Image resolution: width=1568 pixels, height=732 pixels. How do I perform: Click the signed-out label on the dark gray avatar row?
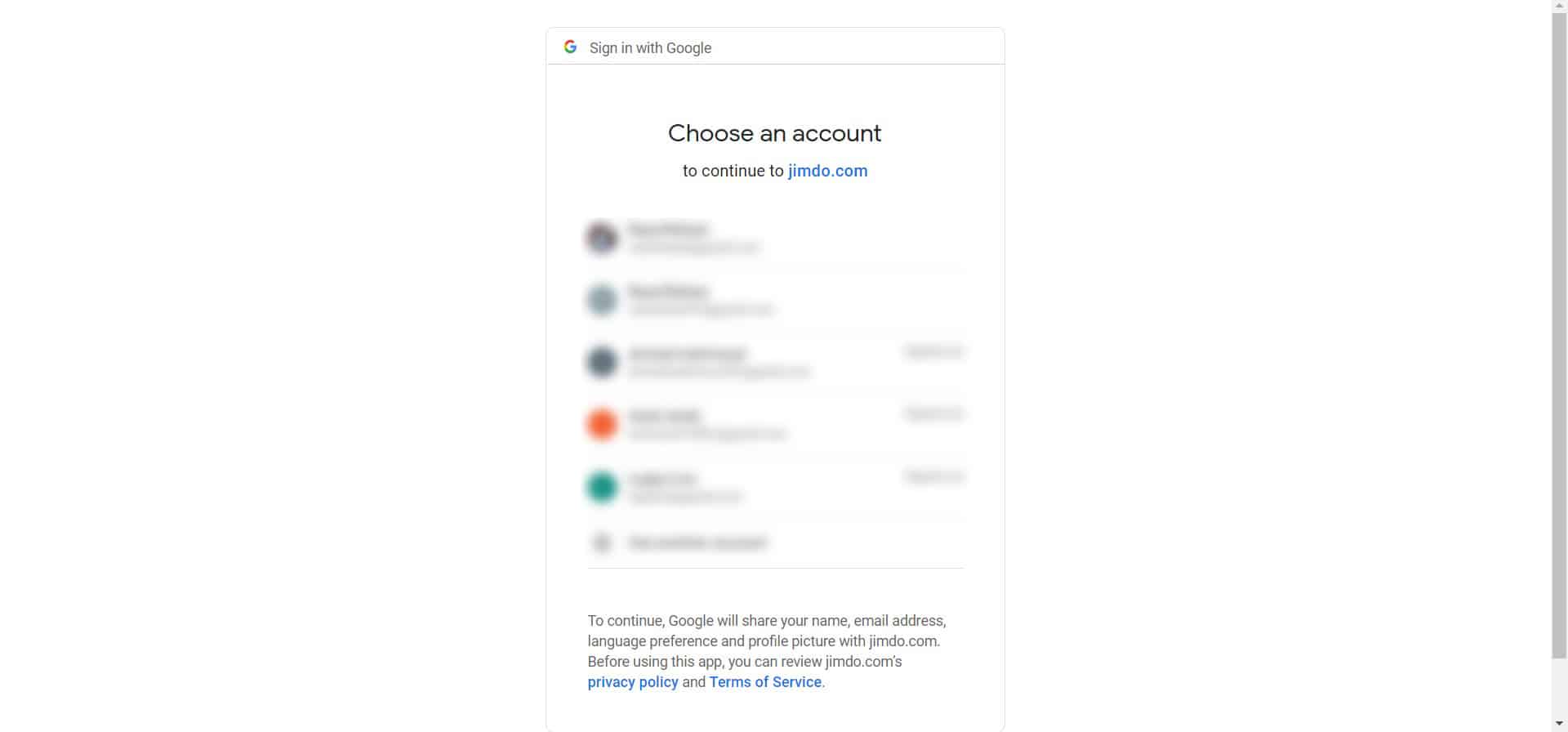934,351
